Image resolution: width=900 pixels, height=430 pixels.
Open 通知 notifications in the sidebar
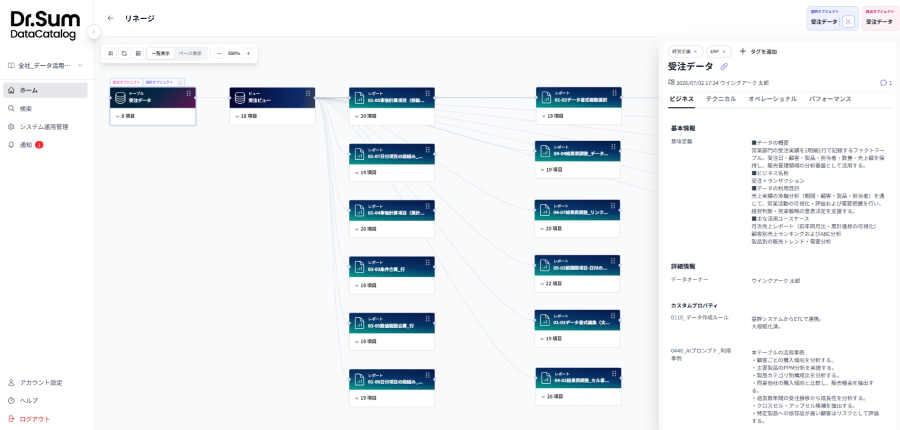[45, 145]
